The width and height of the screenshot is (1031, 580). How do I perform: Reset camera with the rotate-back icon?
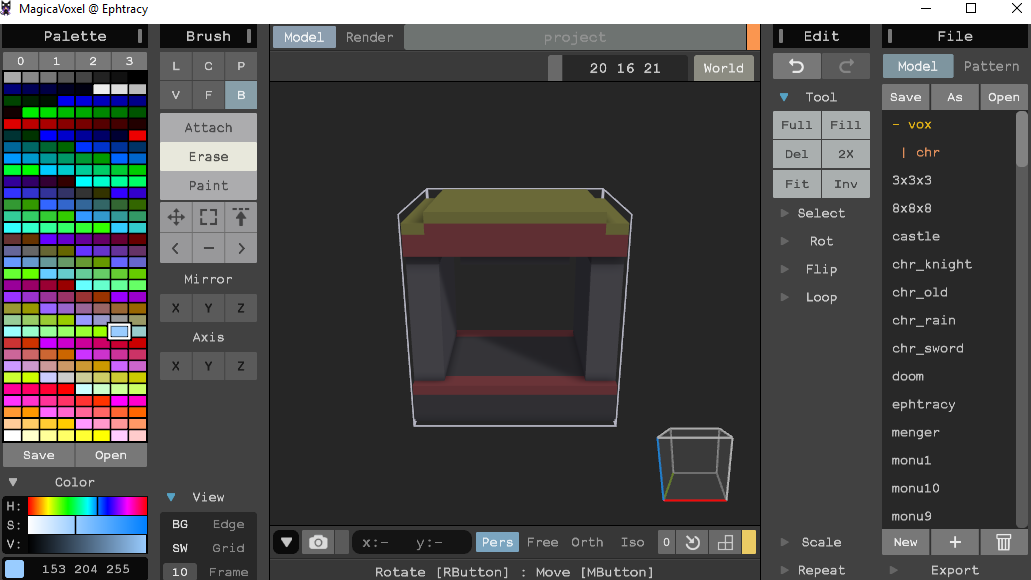(692, 543)
